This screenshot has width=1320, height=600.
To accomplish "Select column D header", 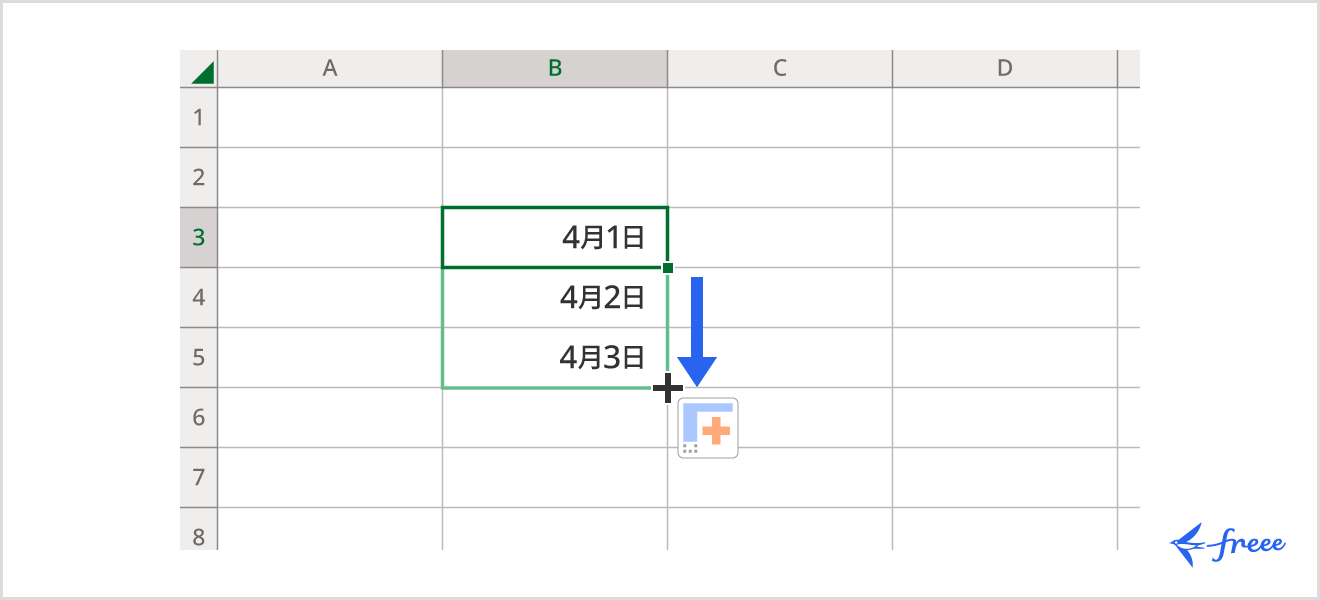I will point(1005,68).
